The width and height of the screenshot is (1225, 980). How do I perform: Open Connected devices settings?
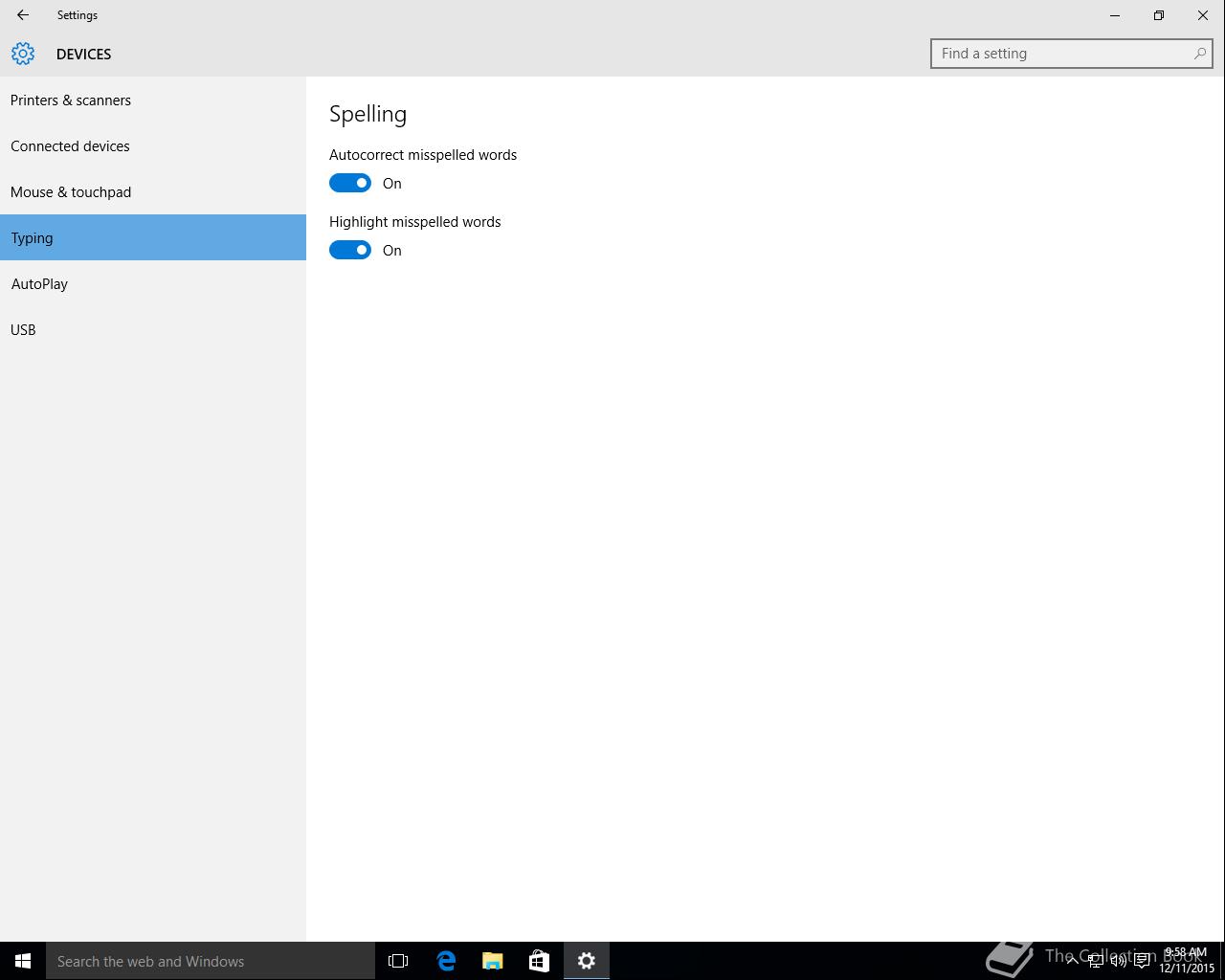[153, 145]
